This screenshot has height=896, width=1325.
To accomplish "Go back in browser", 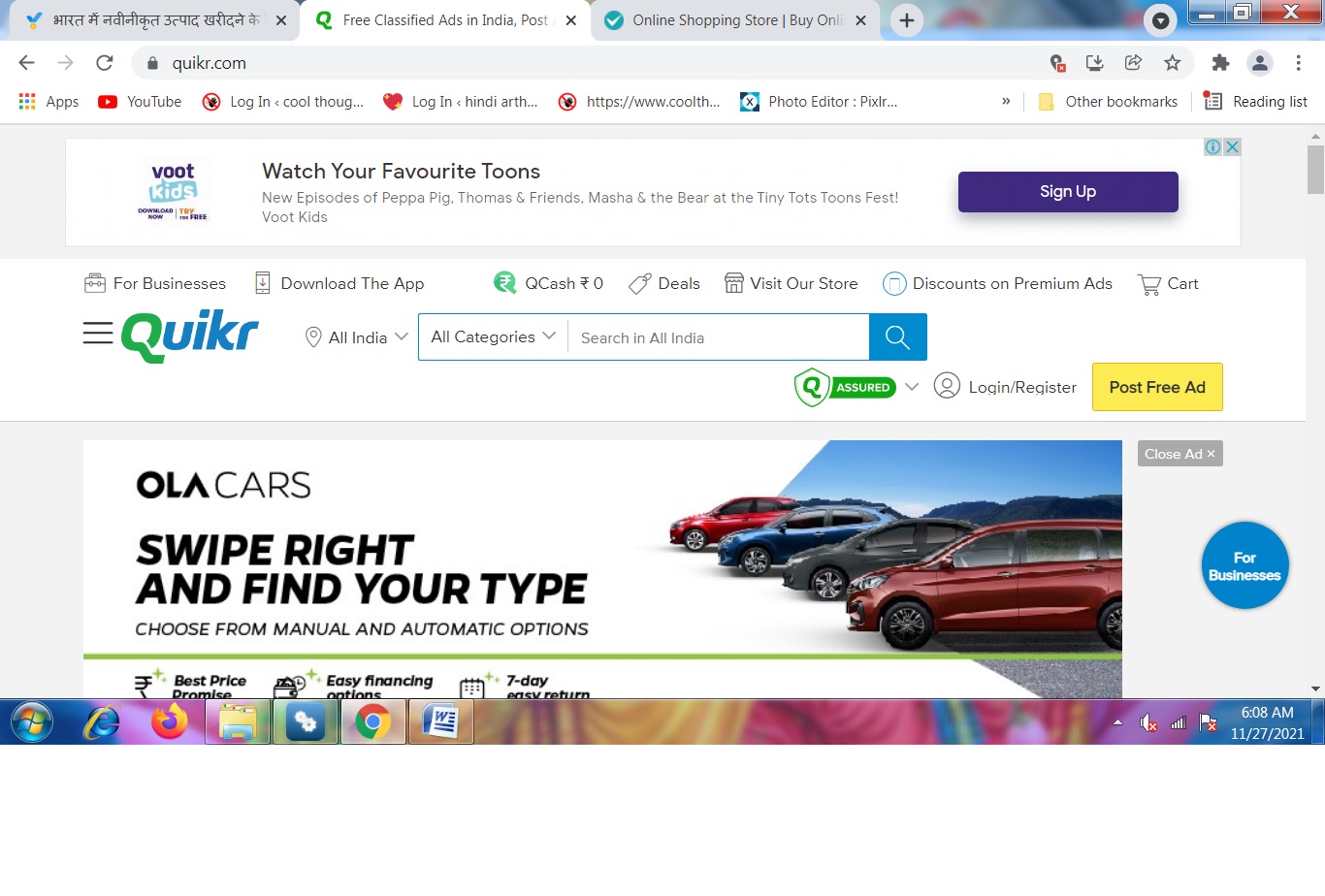I will click(27, 63).
